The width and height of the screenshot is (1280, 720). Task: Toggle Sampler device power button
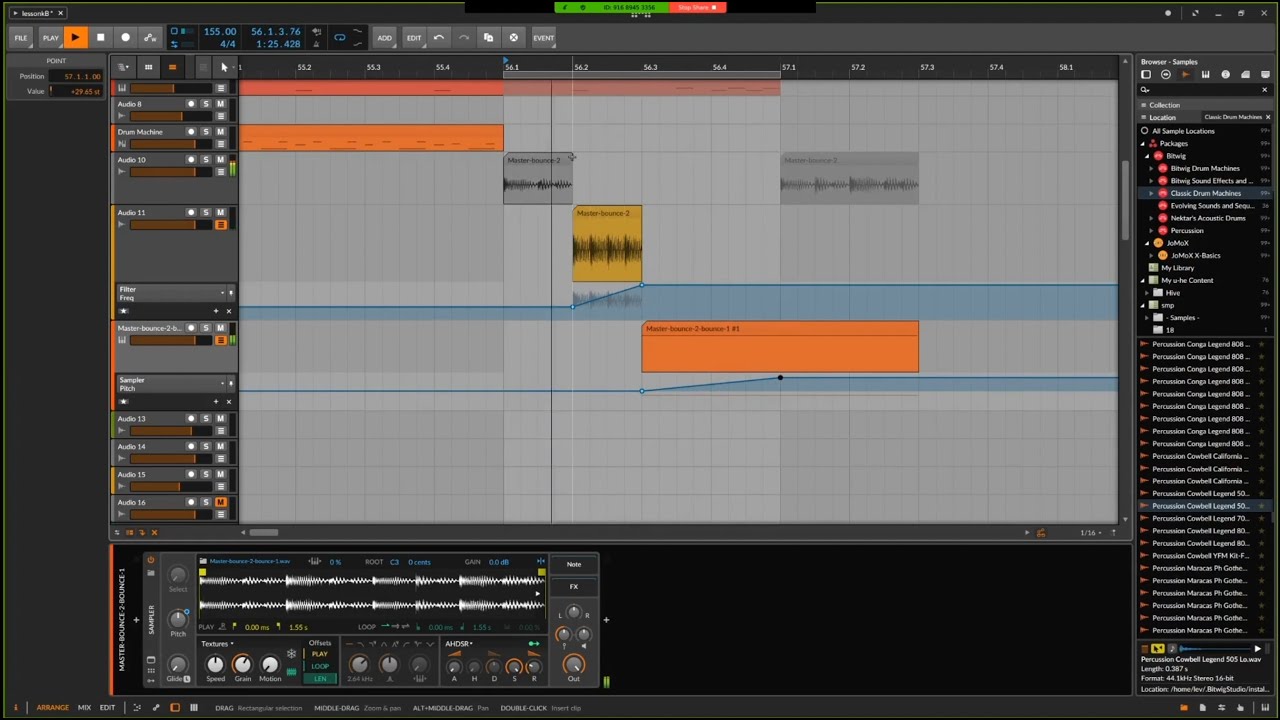click(151, 560)
